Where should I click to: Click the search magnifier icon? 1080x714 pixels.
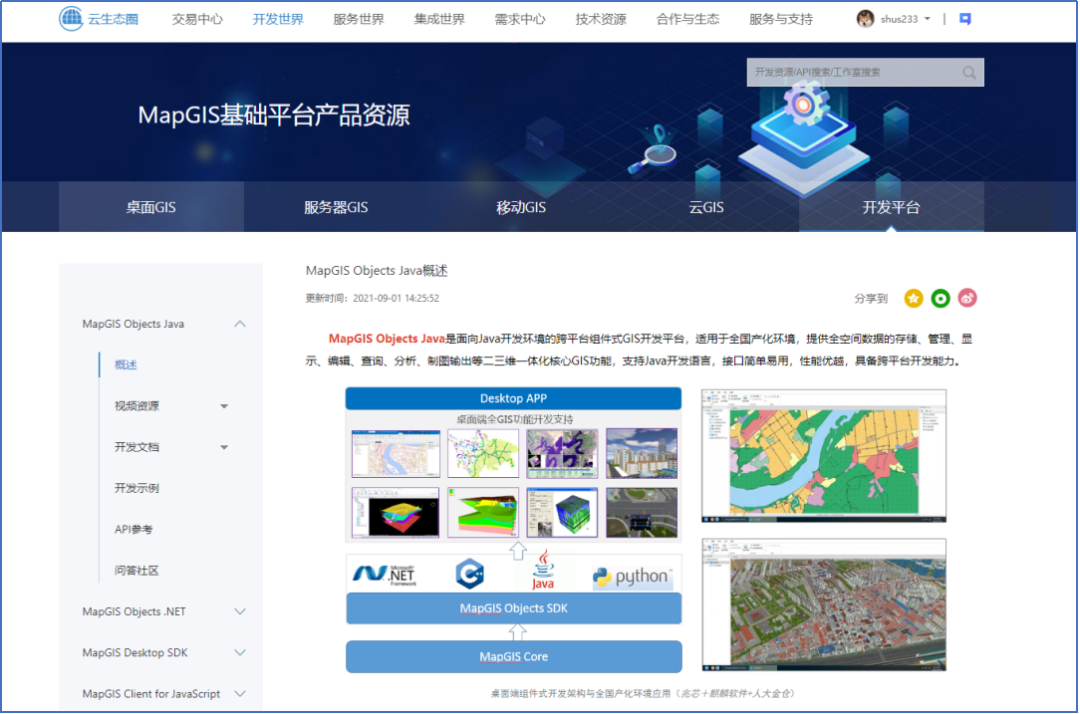[969, 72]
